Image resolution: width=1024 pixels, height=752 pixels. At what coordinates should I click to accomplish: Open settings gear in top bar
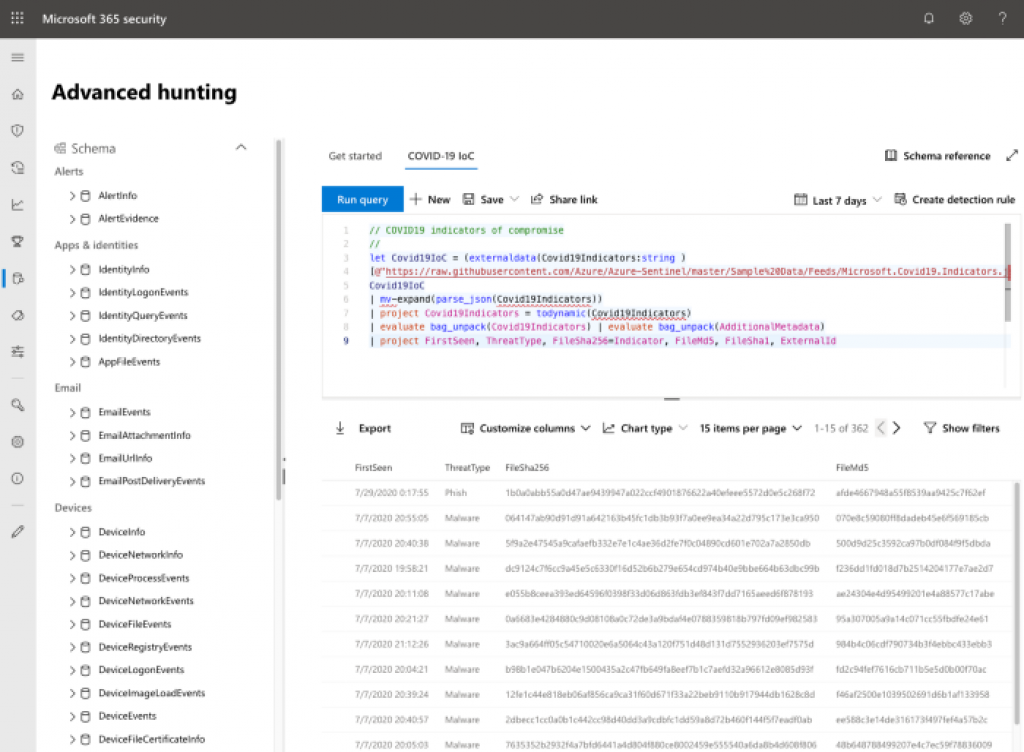[965, 18]
